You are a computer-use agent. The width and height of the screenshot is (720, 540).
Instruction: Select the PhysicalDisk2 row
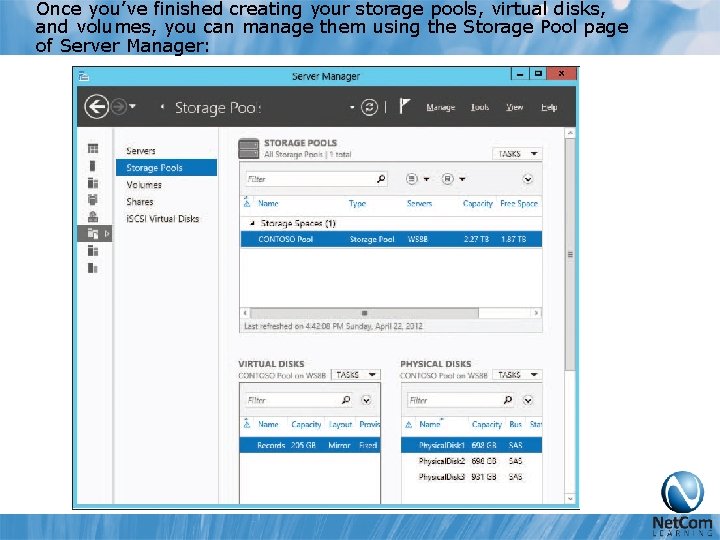coord(472,461)
